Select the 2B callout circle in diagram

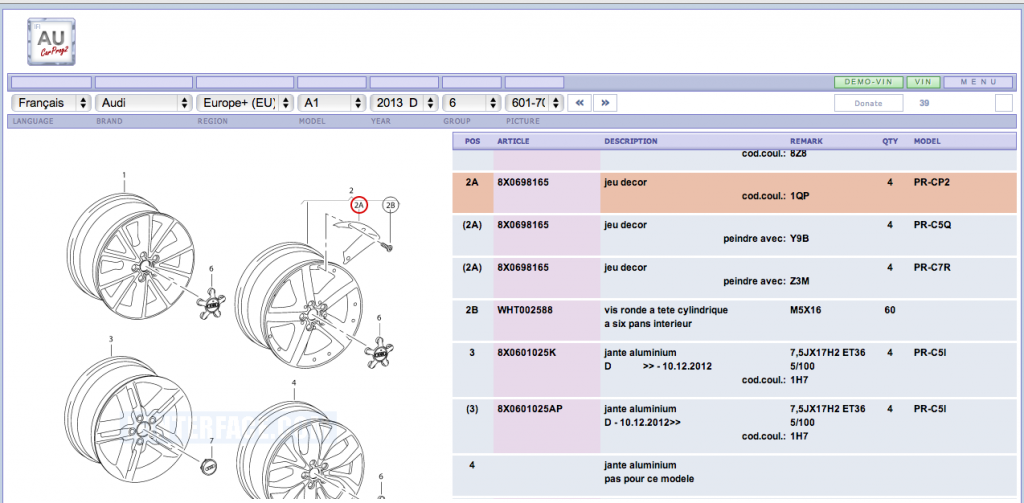(391, 205)
